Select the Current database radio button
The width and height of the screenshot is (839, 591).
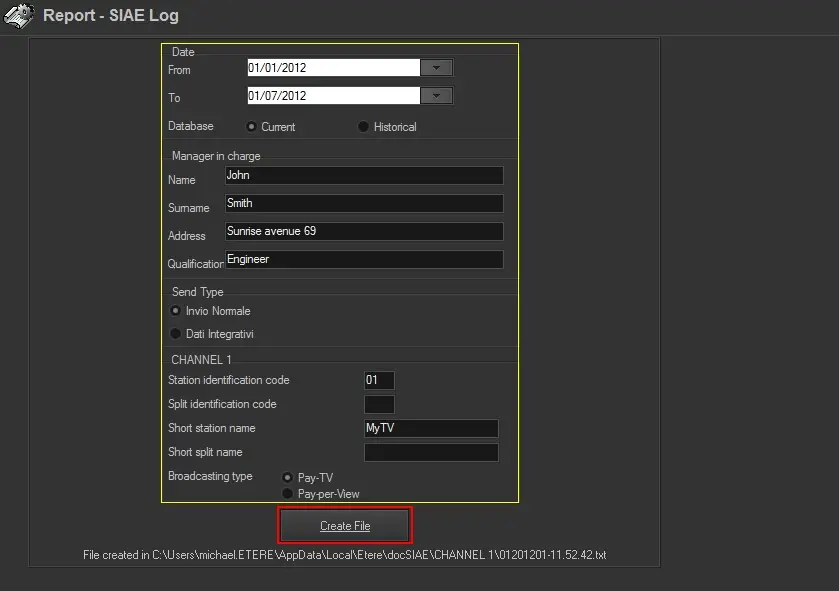pos(252,127)
